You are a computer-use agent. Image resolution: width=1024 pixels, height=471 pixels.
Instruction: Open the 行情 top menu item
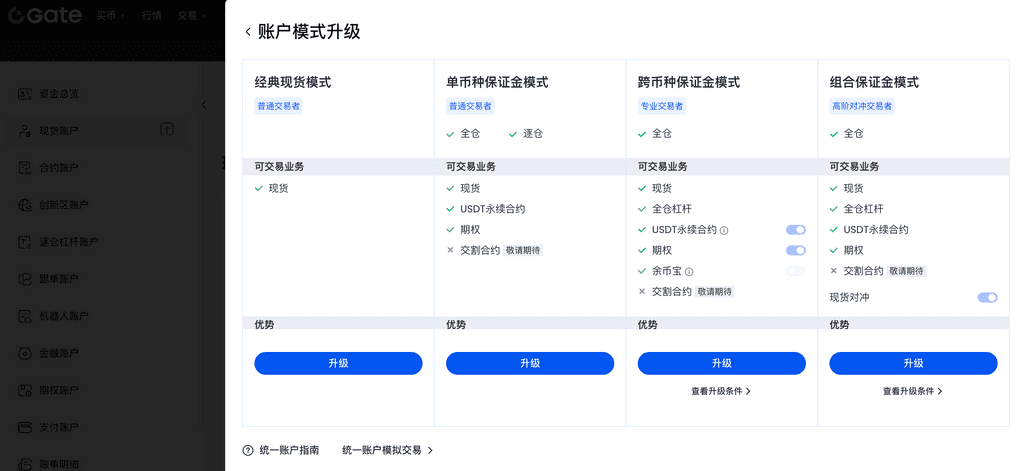click(x=152, y=16)
